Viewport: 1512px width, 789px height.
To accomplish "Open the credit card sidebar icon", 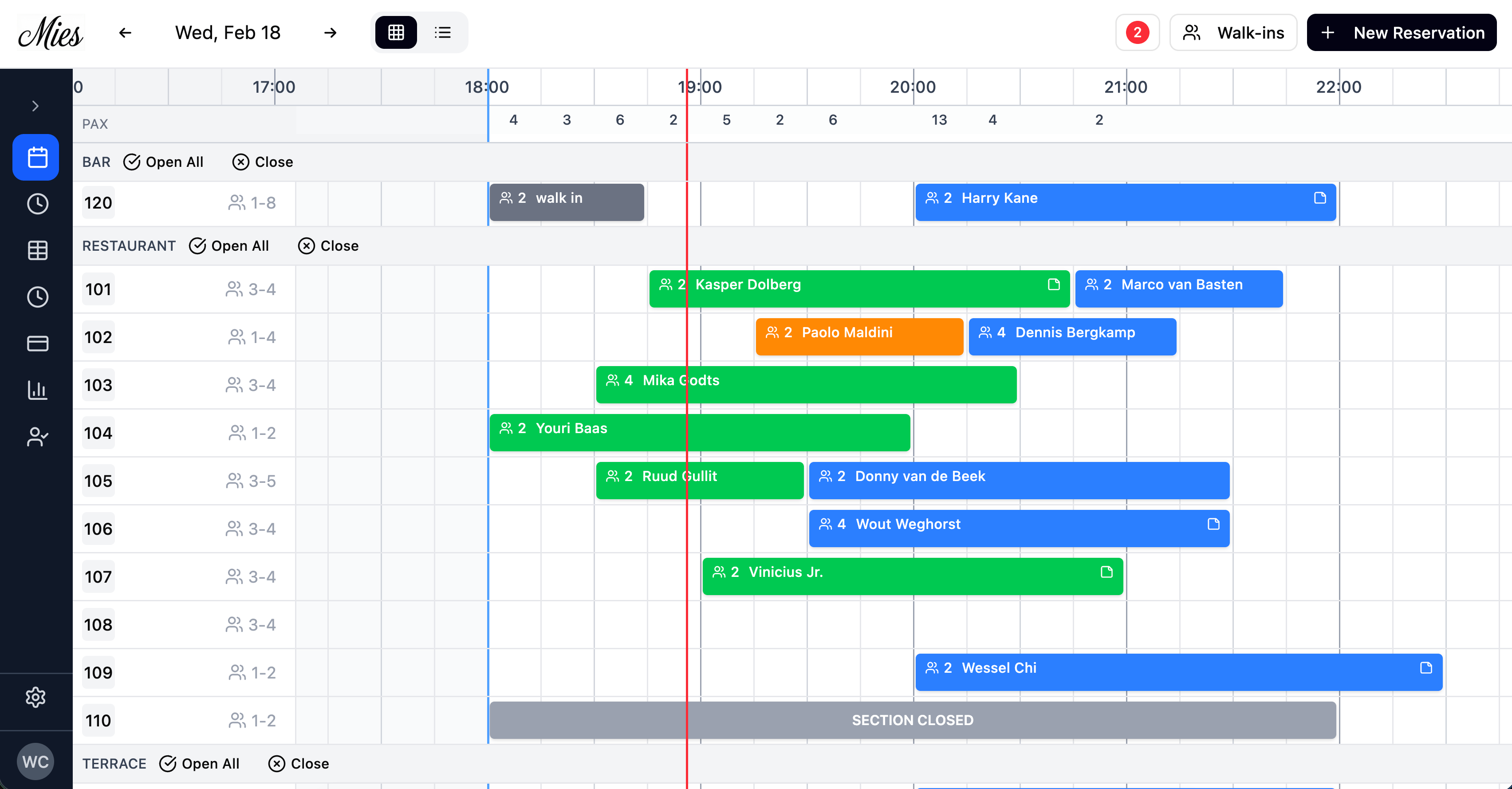I will (37, 343).
